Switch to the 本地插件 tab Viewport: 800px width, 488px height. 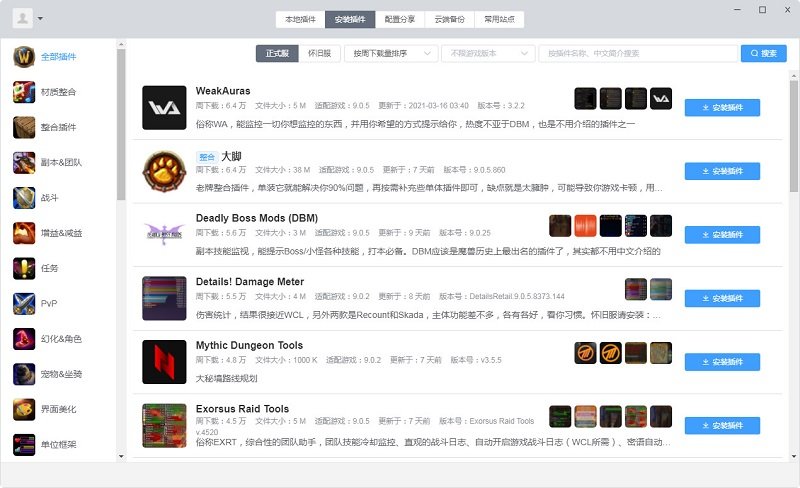301,19
